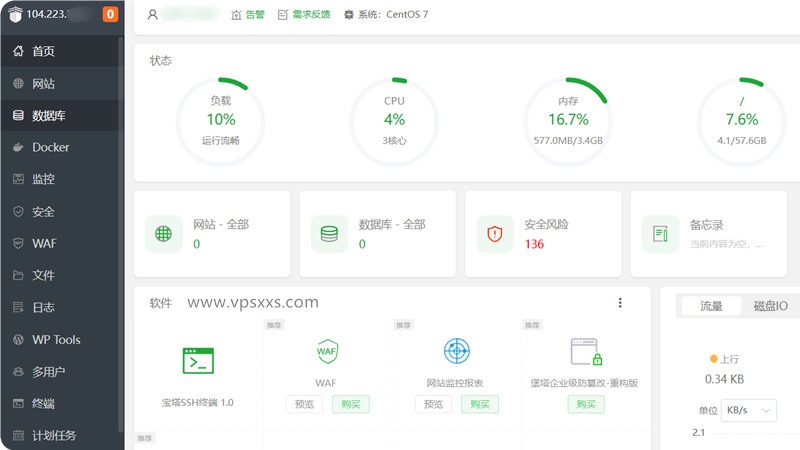Click the 告警 link in top bar

255,15
